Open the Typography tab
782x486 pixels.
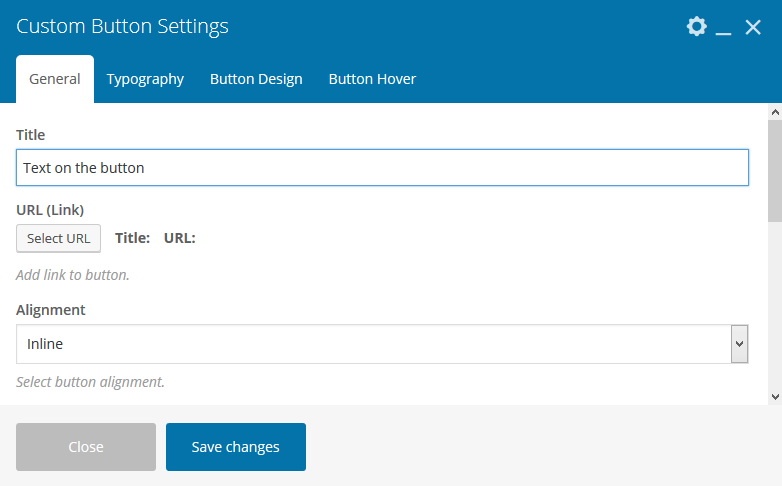click(145, 79)
